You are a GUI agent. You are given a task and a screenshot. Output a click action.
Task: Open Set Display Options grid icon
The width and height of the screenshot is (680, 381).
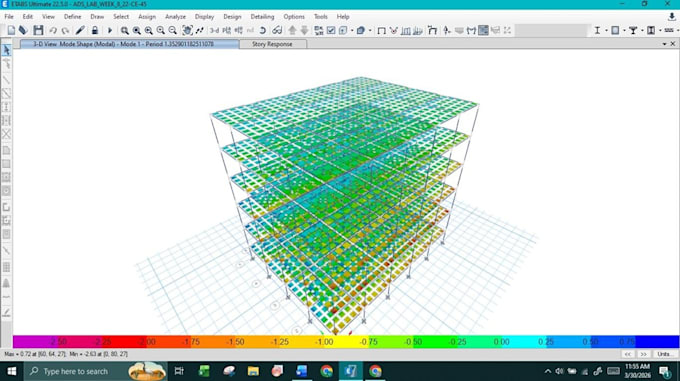(x=319, y=30)
